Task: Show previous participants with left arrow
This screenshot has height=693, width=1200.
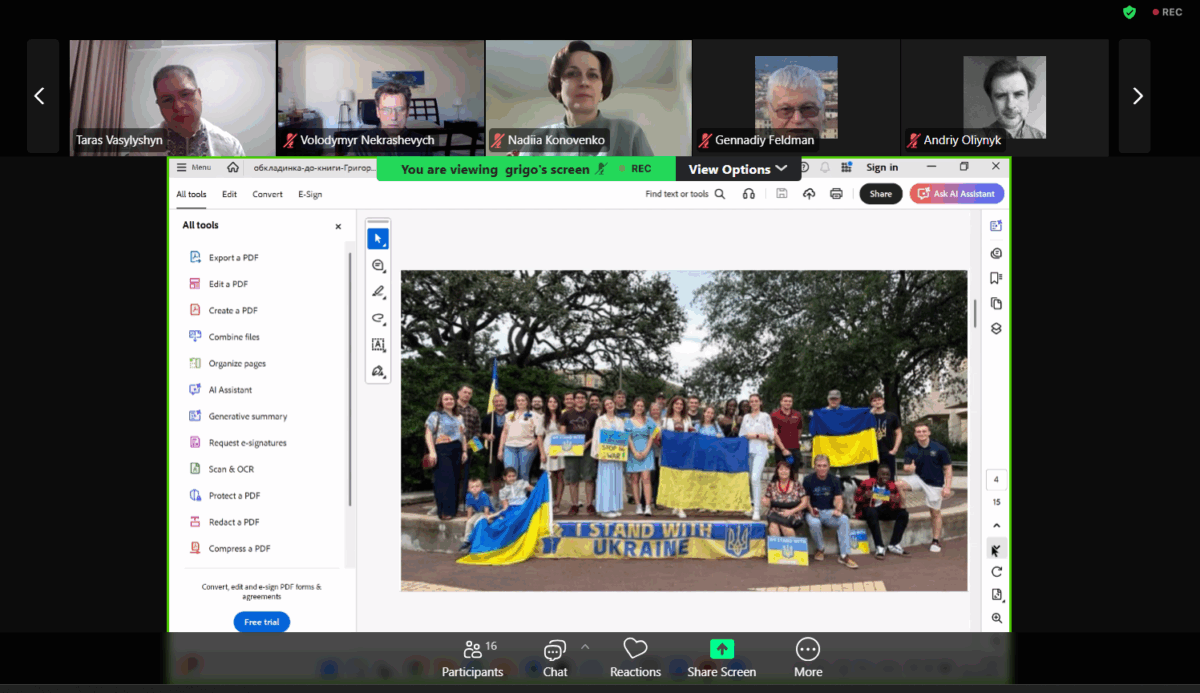Action: click(40, 96)
